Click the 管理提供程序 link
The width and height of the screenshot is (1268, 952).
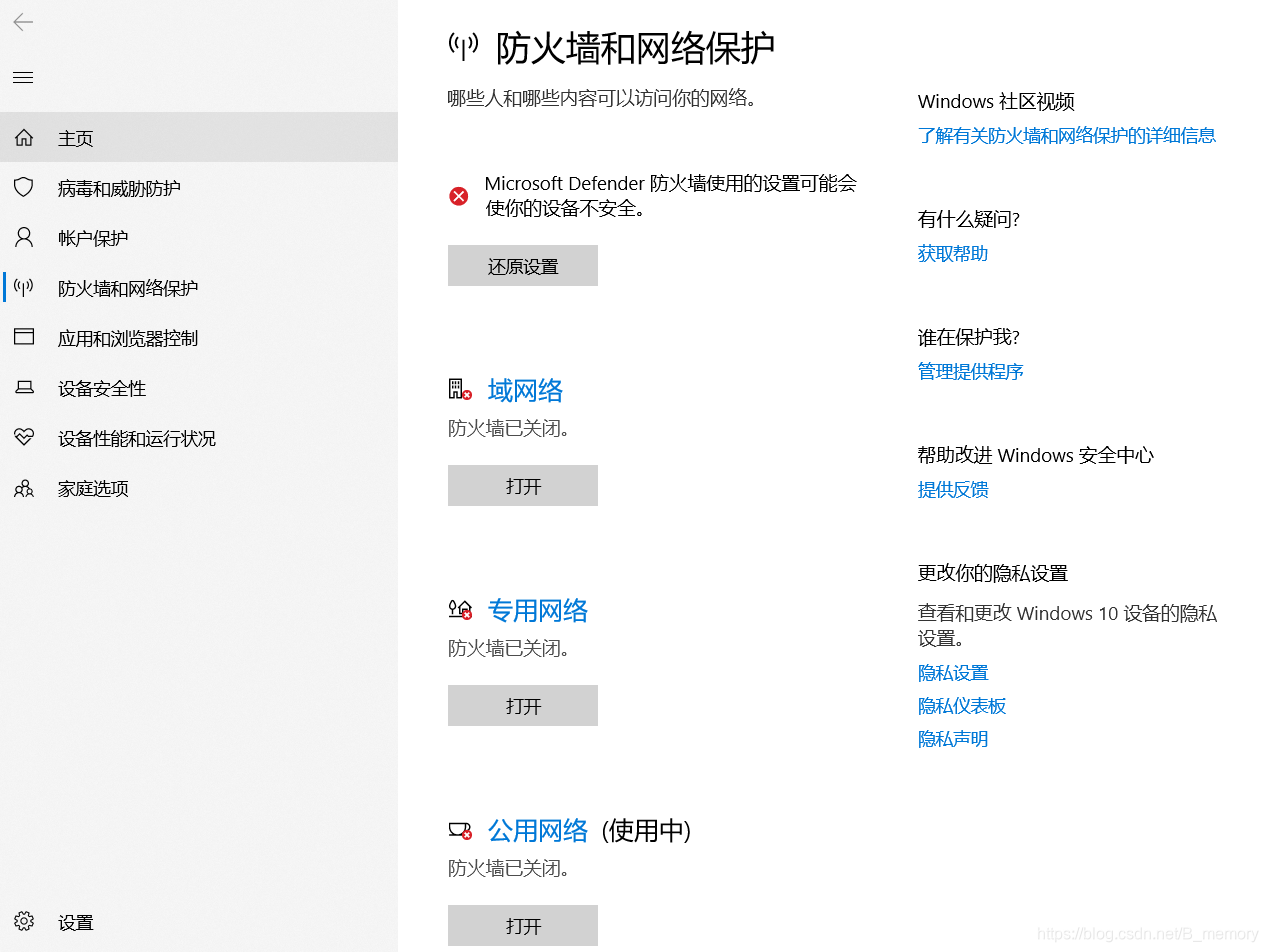pos(971,371)
